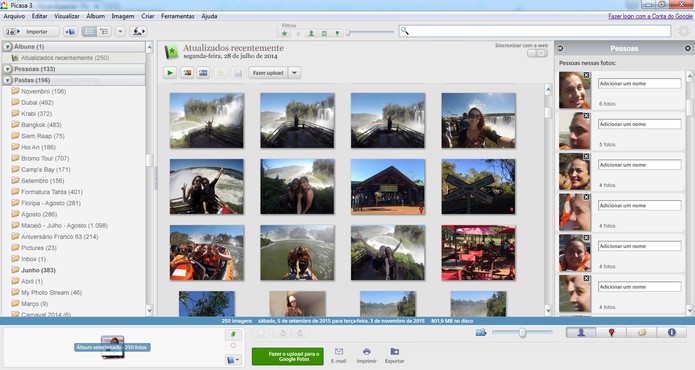695x370 pixels.
Task: Open the photo collage creator icon
Action: click(x=187, y=73)
